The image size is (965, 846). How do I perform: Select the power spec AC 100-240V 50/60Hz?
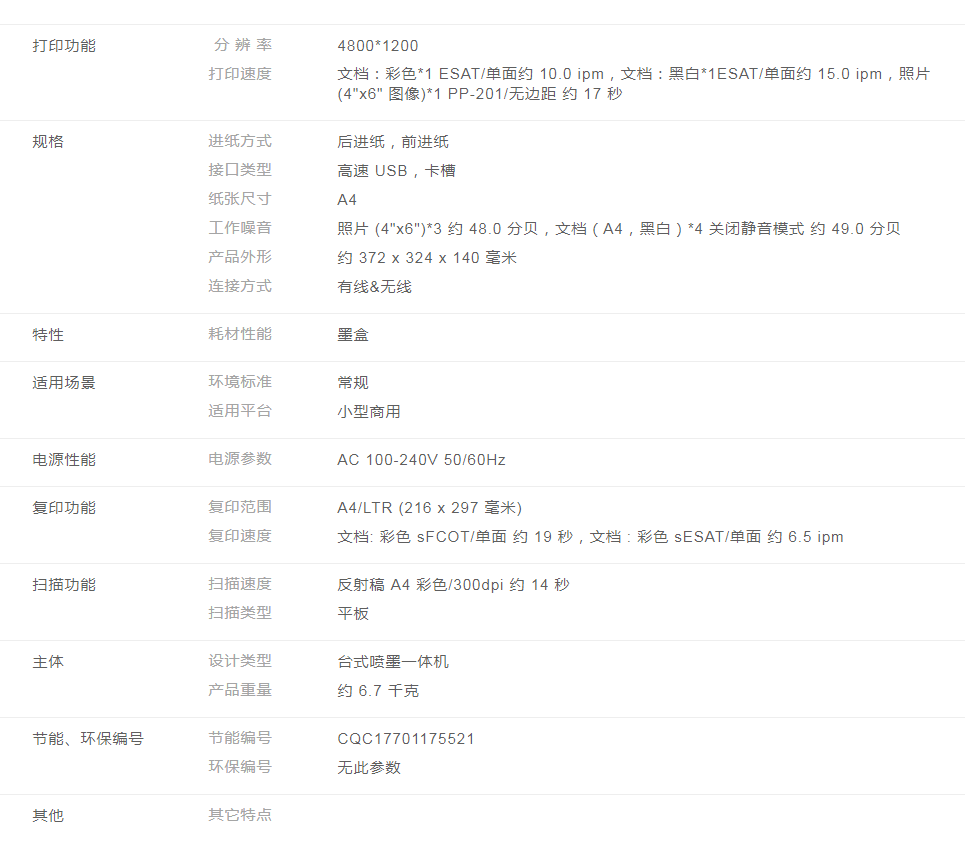point(421,460)
